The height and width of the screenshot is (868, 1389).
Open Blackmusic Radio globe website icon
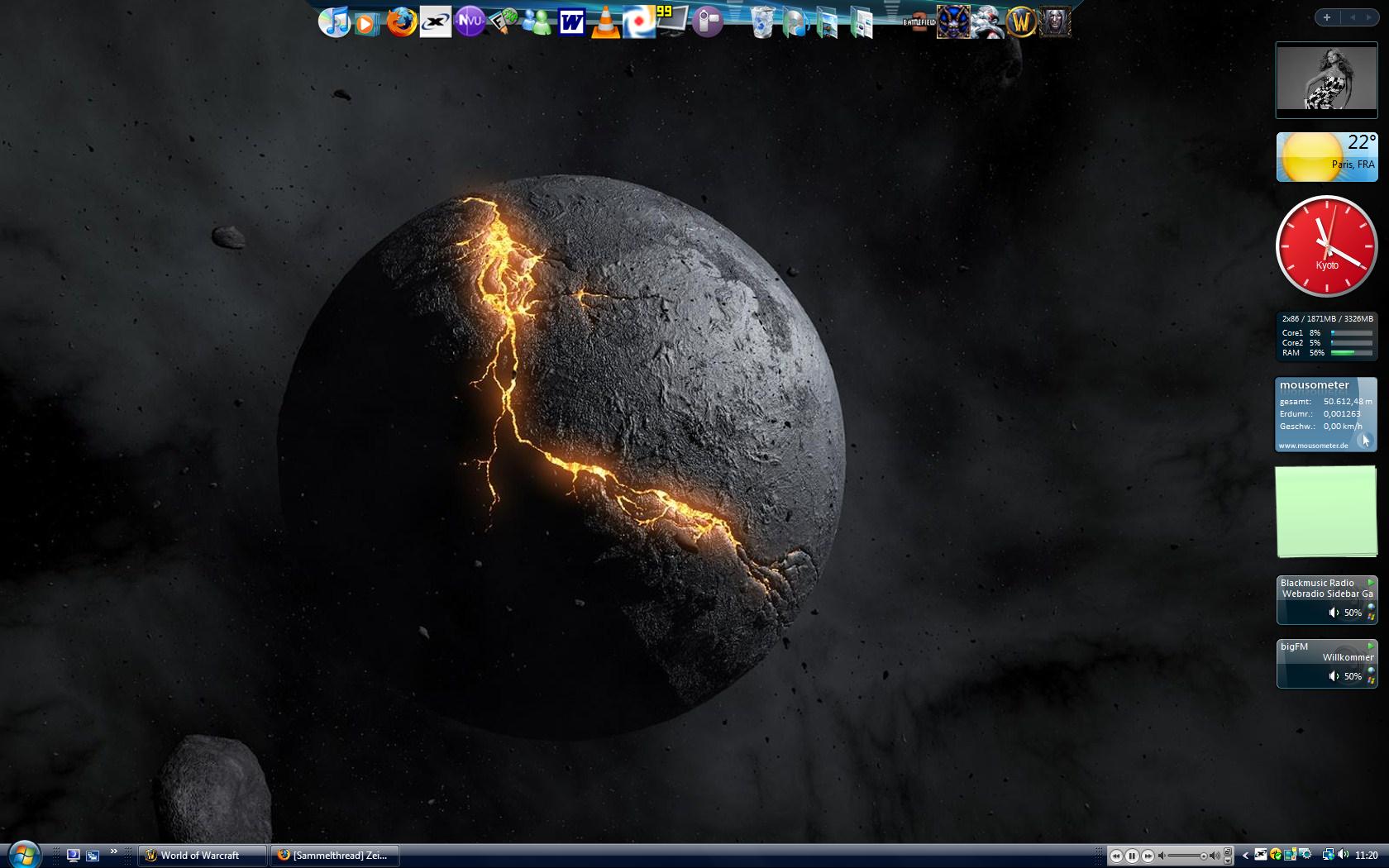click(1371, 608)
